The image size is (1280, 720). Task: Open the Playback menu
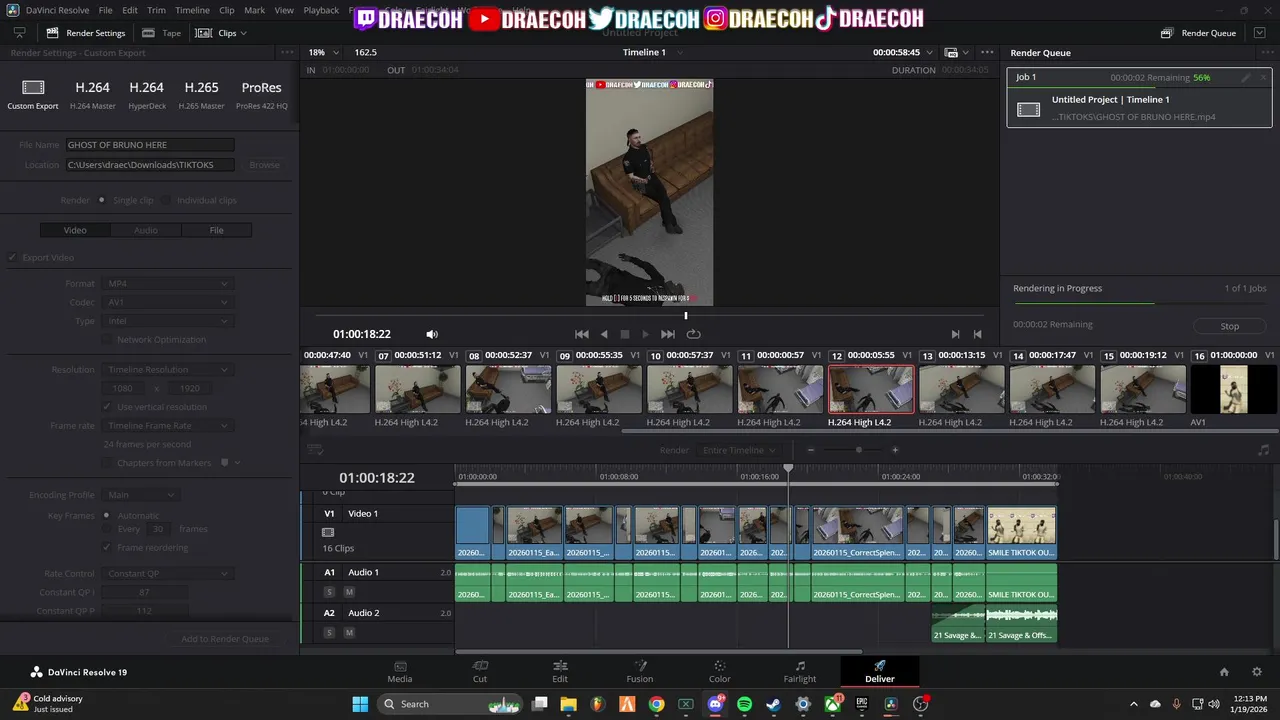tap(321, 10)
